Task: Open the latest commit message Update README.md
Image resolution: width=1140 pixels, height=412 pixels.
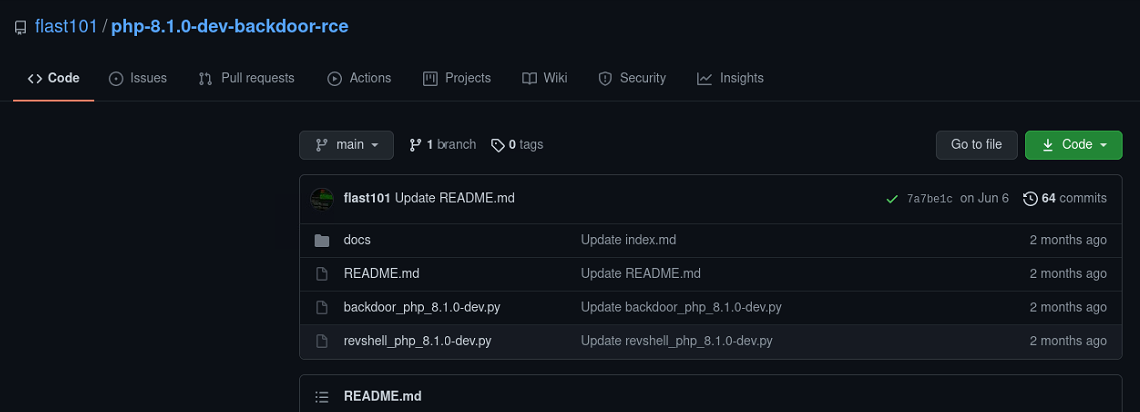Action: point(454,198)
